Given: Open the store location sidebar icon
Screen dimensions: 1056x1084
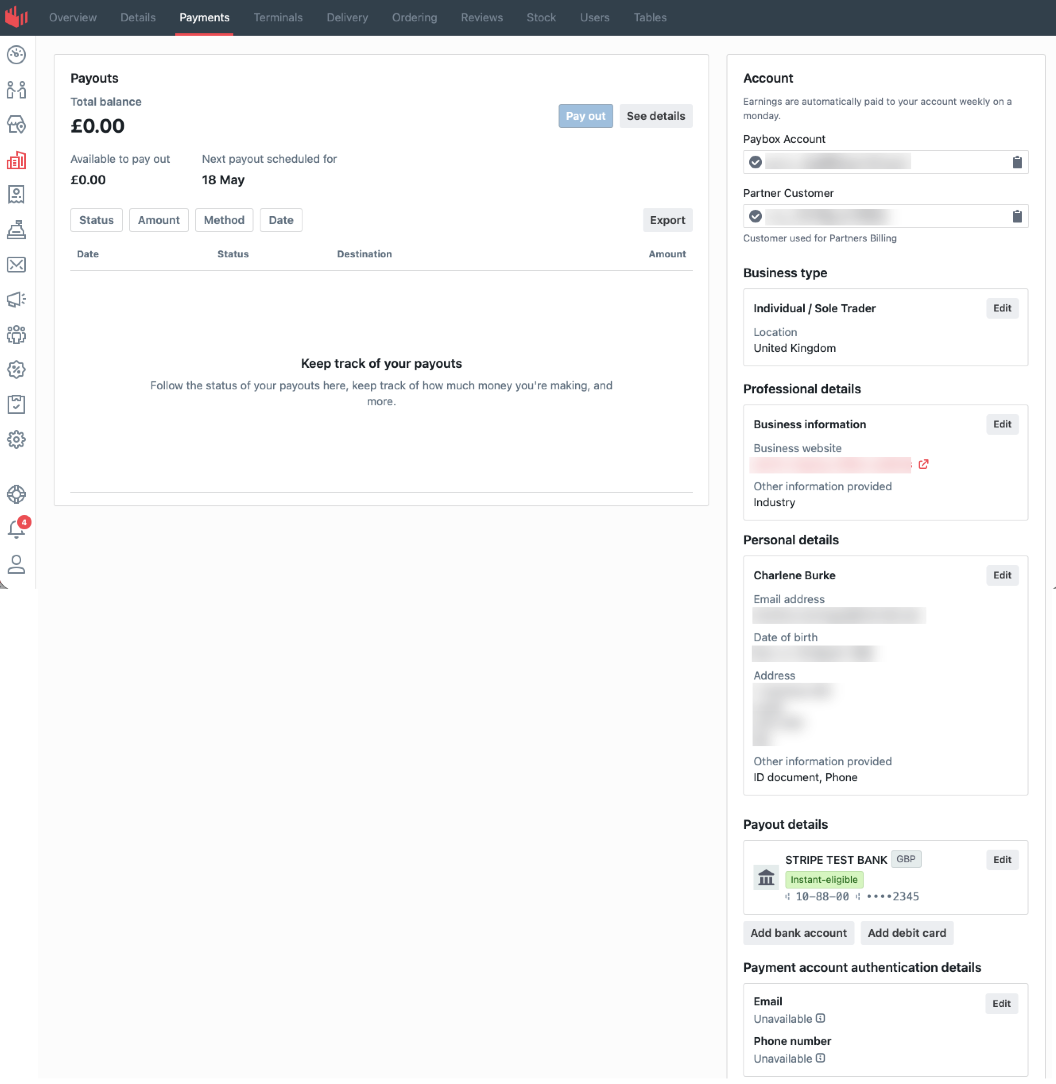Looking at the screenshot, I should click(17, 125).
